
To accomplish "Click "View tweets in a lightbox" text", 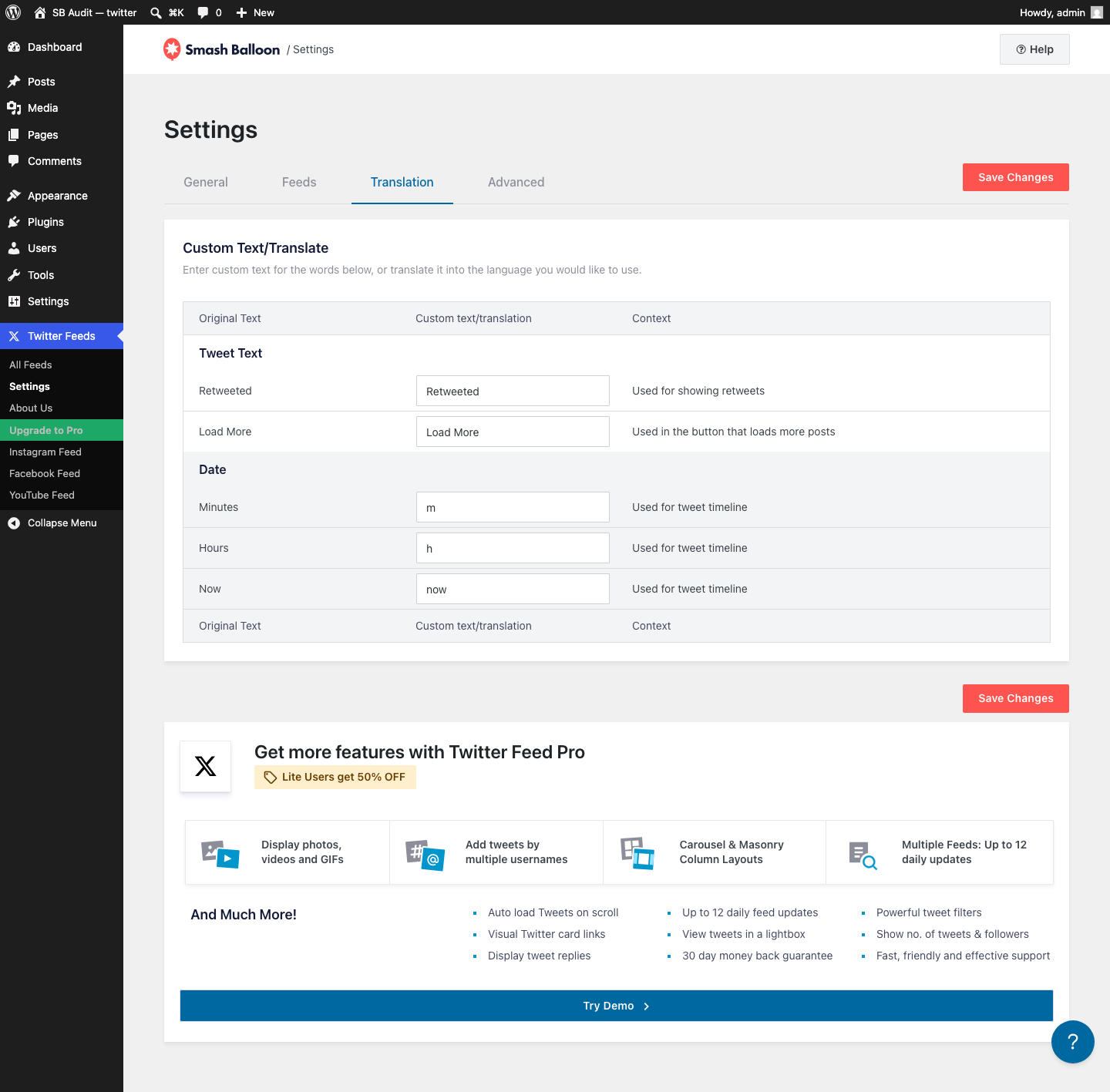I will pyautogui.click(x=744, y=934).
